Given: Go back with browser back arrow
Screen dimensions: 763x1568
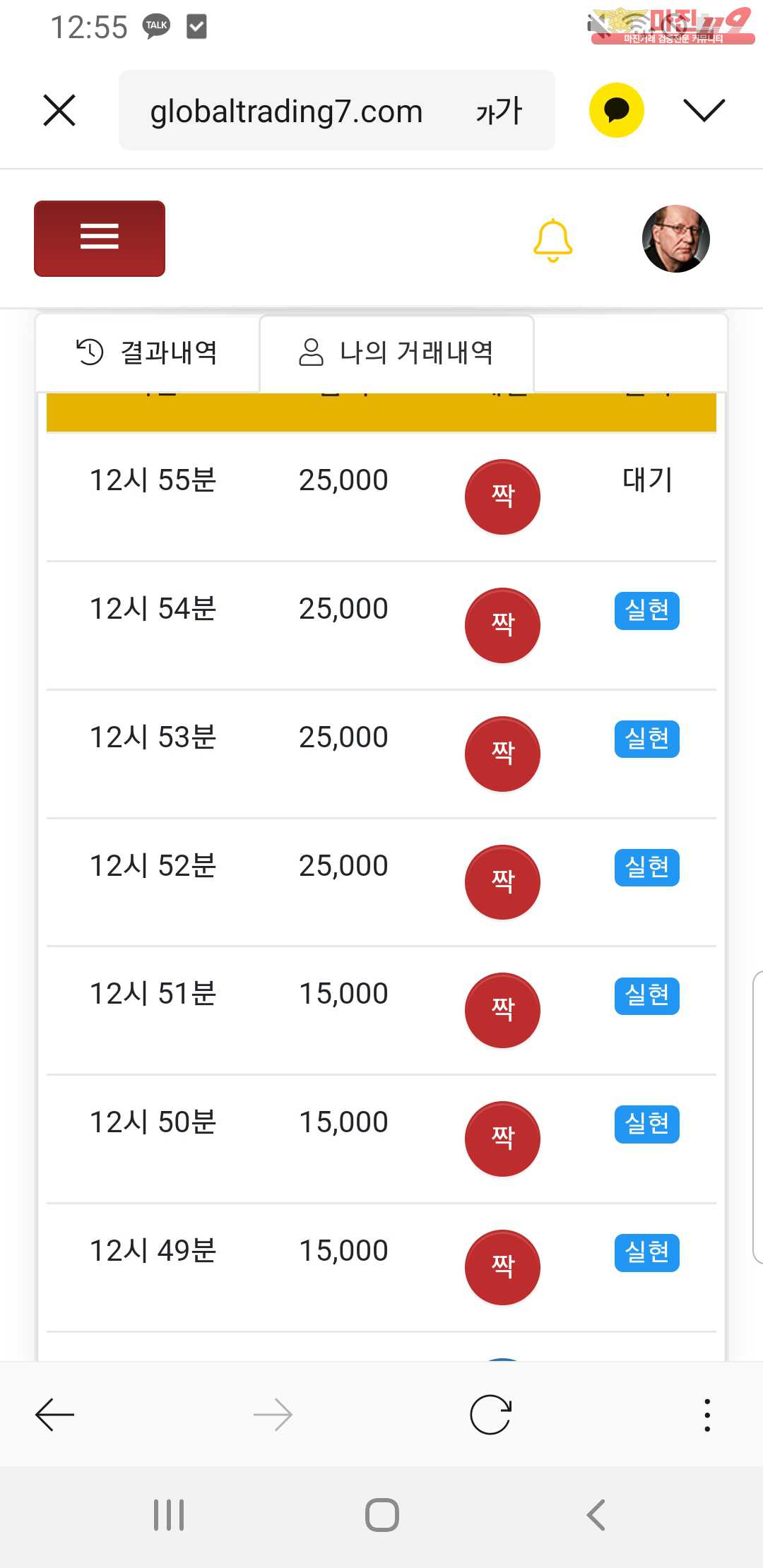Looking at the screenshot, I should (55, 1415).
